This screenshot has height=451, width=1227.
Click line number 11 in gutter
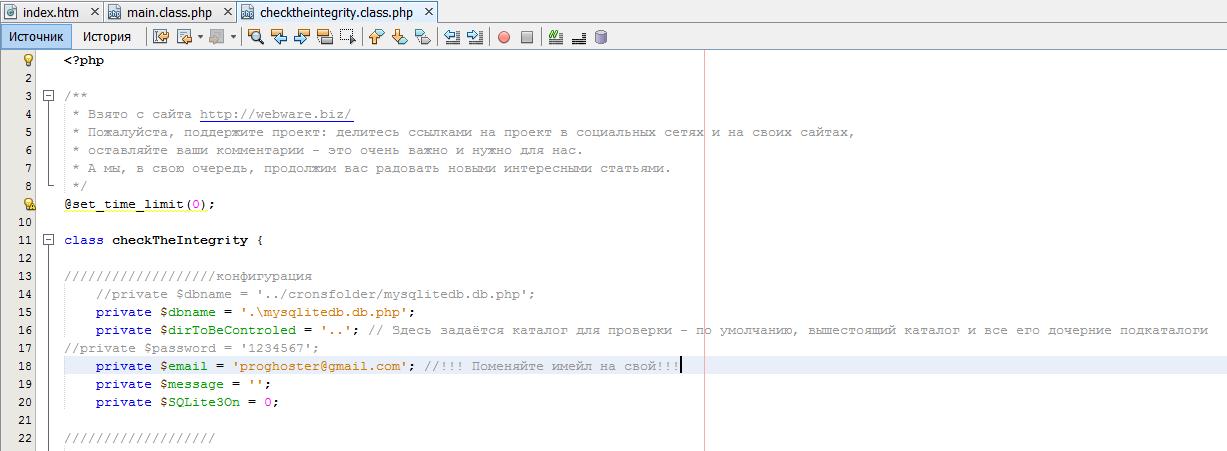(x=26, y=240)
